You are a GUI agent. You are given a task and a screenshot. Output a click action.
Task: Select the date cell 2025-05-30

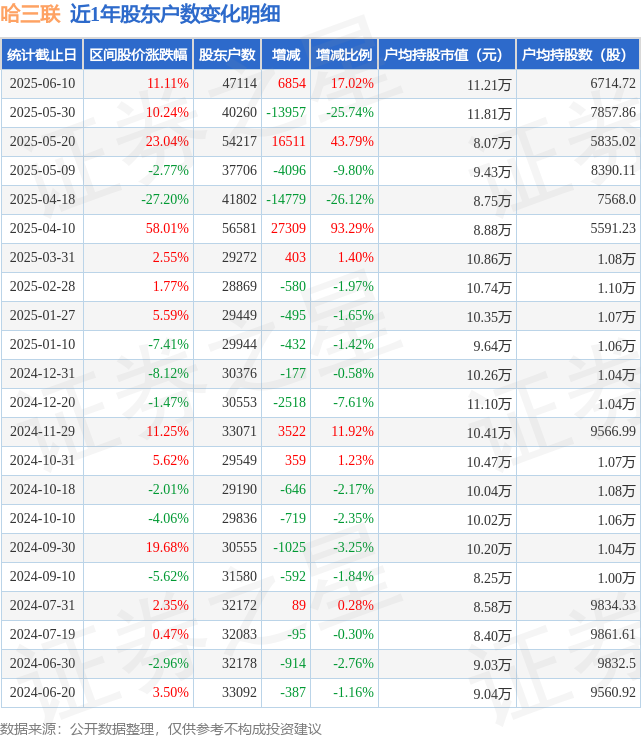(42, 112)
